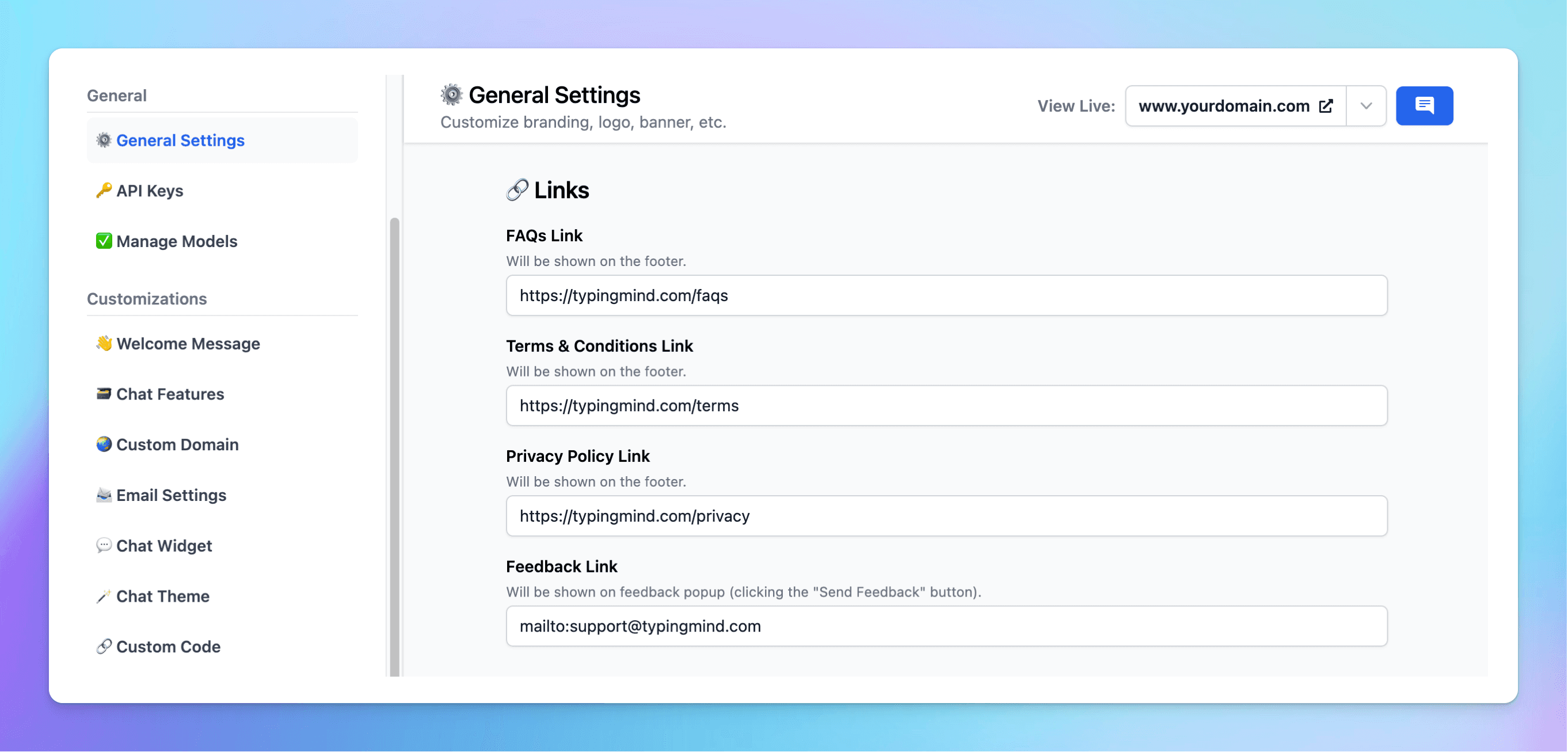
Task: Open www.yourdomain.com live site link
Action: click(1223, 106)
